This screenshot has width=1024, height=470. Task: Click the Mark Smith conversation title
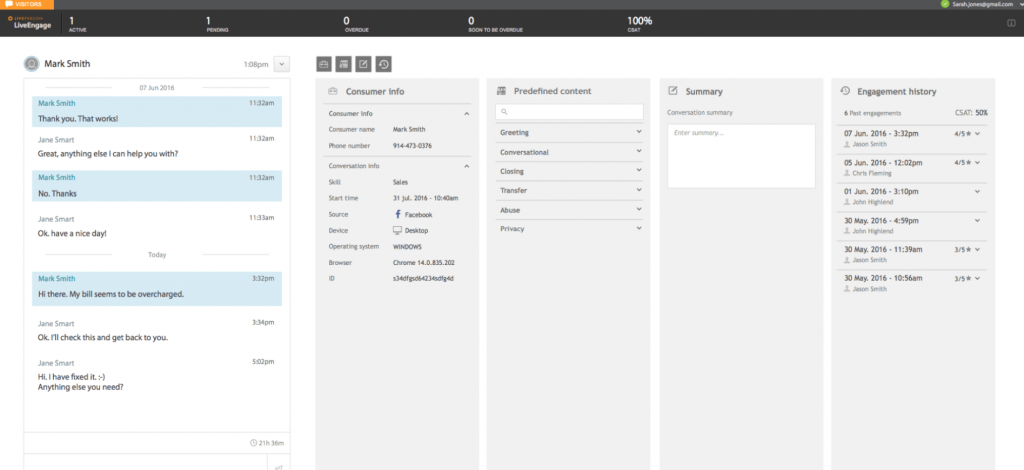(x=67, y=64)
